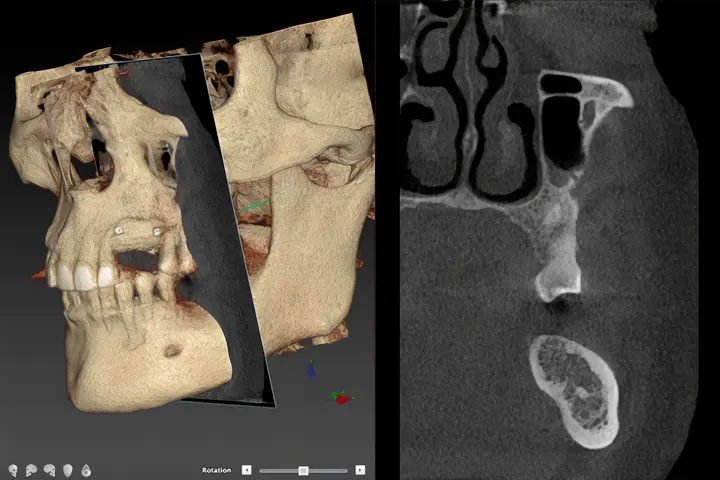720x480 pixels.
Task: Click the green axis arrow of orientation gizmo
Action: point(334,394)
